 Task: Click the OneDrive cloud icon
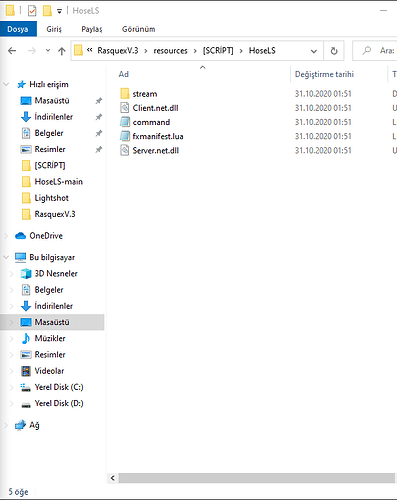pos(20,236)
